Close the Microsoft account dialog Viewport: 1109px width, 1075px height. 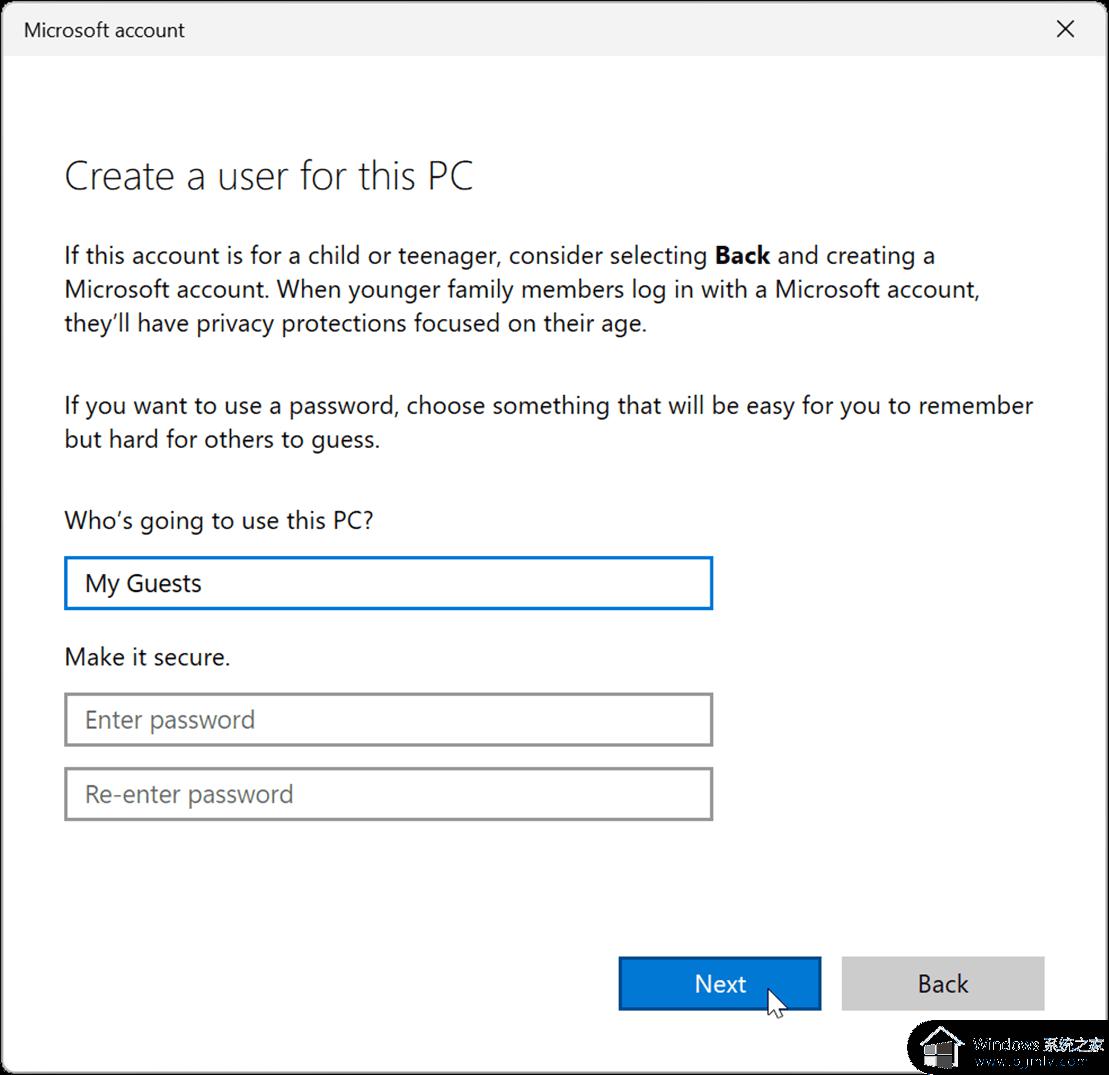click(1065, 29)
